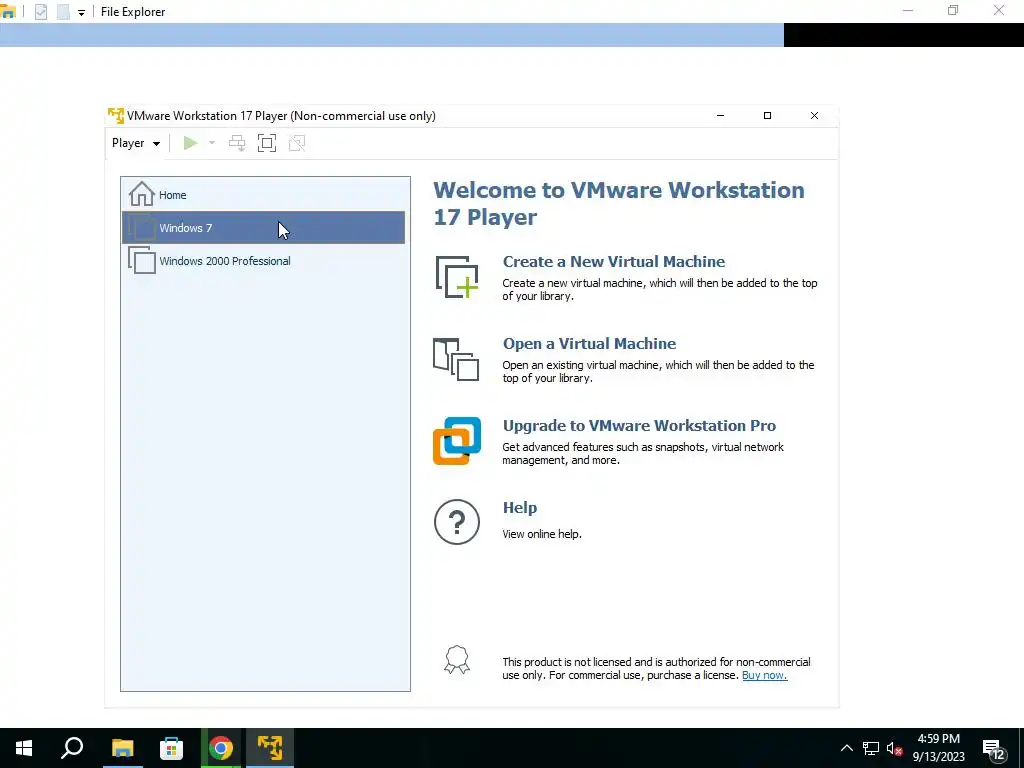Click Upgrade to VMware Workstation Pro link
Viewport: 1024px width, 768px height.
[639, 426]
